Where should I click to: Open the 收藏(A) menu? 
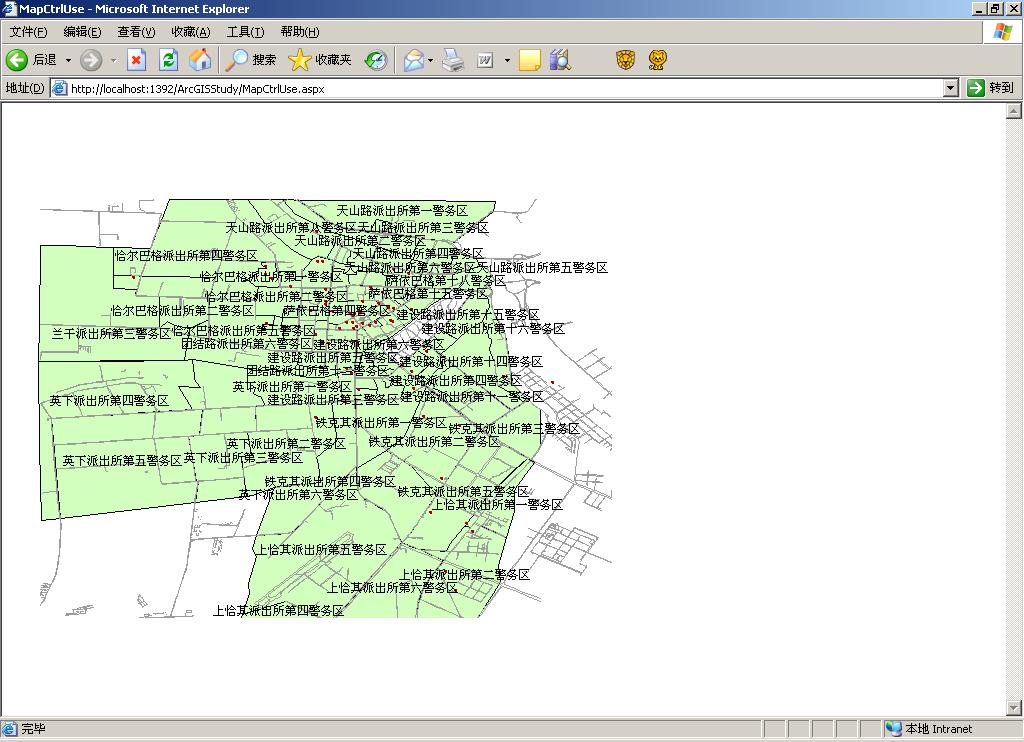[x=190, y=32]
